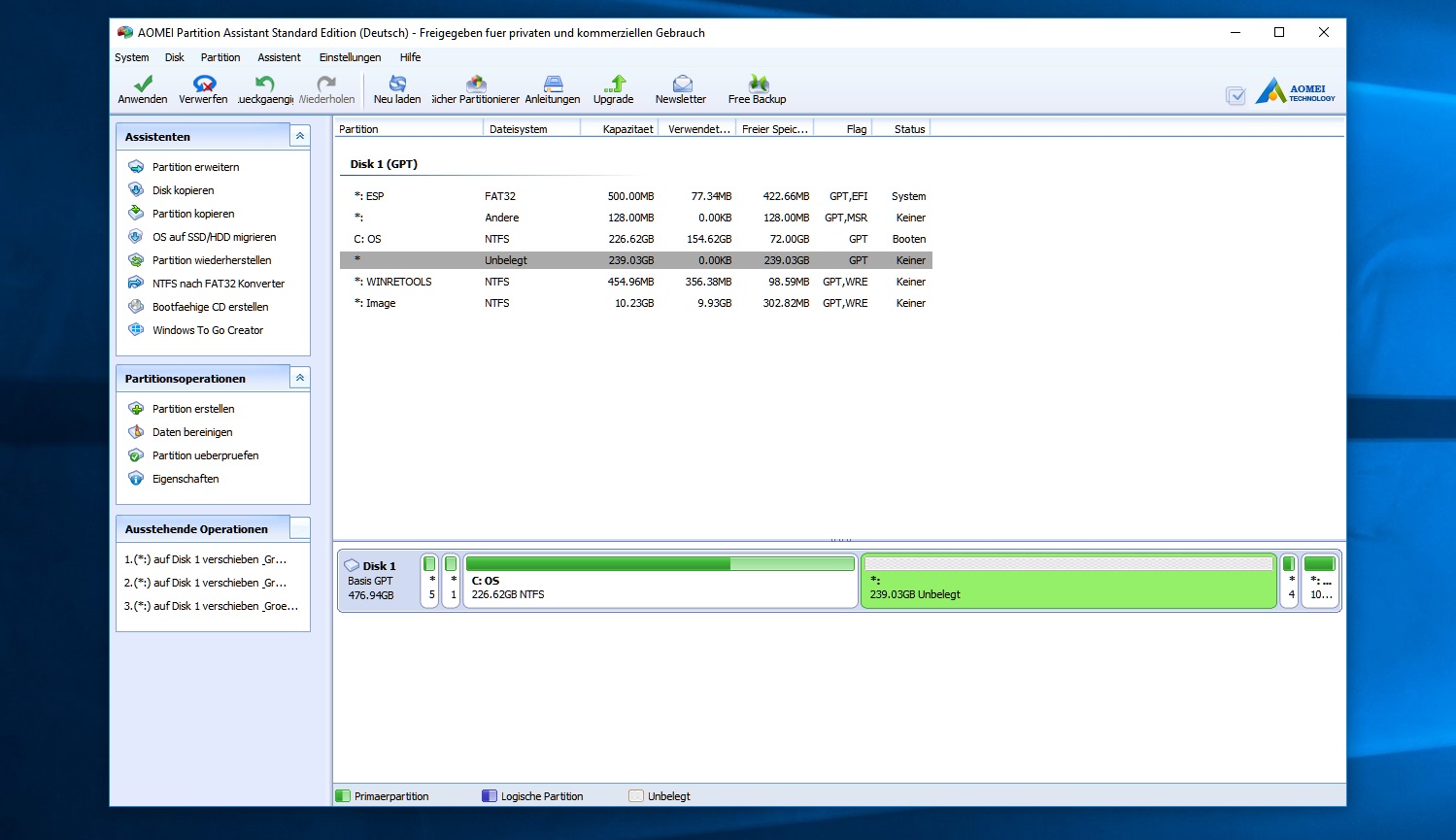The image size is (1456, 840).
Task: Open the Partition wiederherstellen wizard
Action: pyautogui.click(x=212, y=260)
